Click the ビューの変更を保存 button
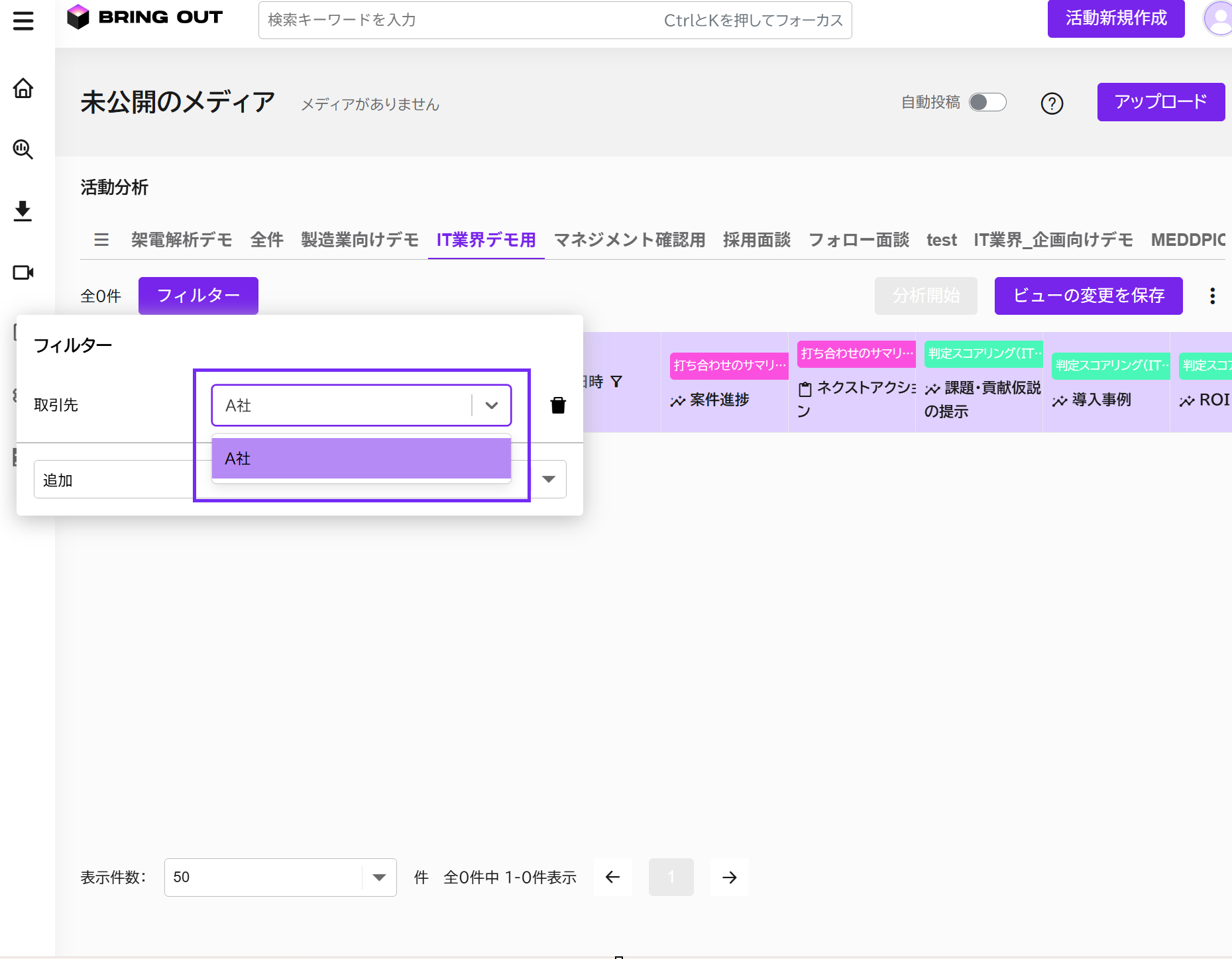The image size is (1232, 959). tap(1088, 296)
